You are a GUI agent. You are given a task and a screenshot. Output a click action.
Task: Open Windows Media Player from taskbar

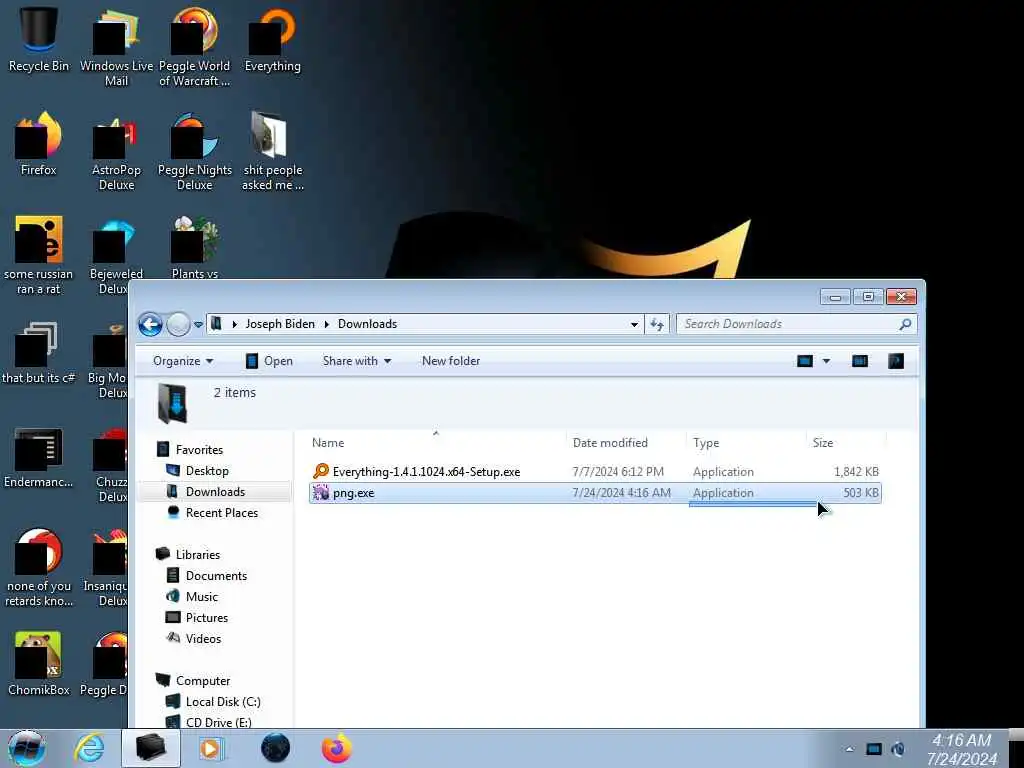pos(210,748)
